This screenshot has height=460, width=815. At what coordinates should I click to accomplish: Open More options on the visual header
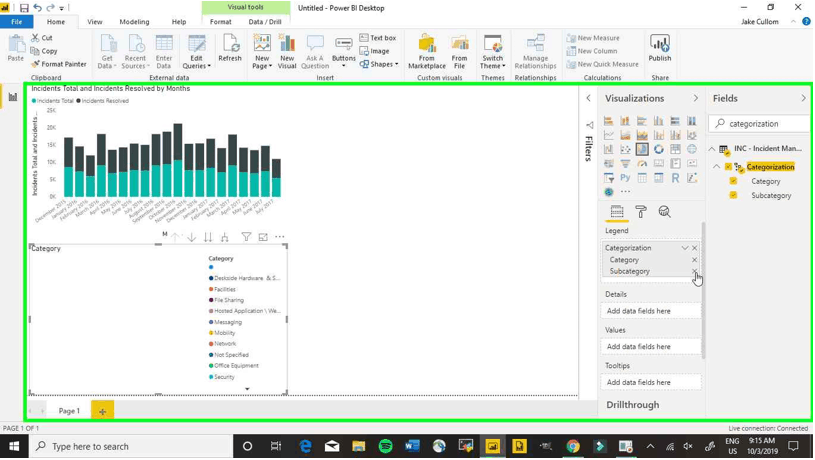pyautogui.click(x=280, y=237)
